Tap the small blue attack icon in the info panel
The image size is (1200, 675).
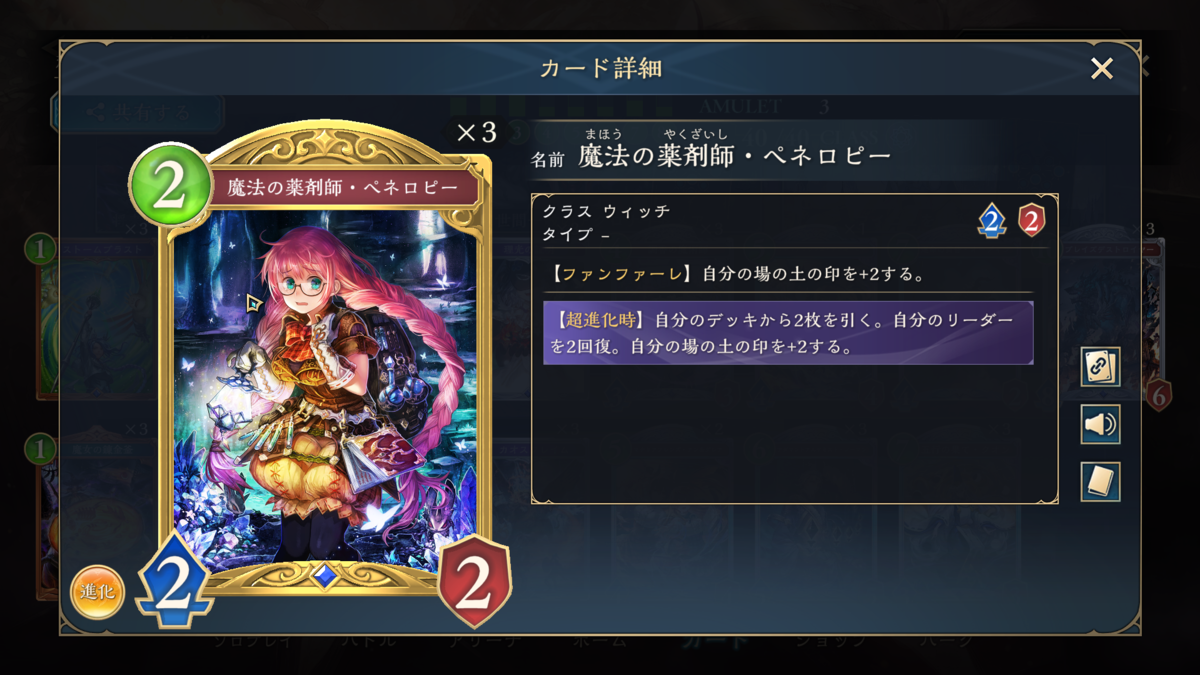[x=991, y=220]
